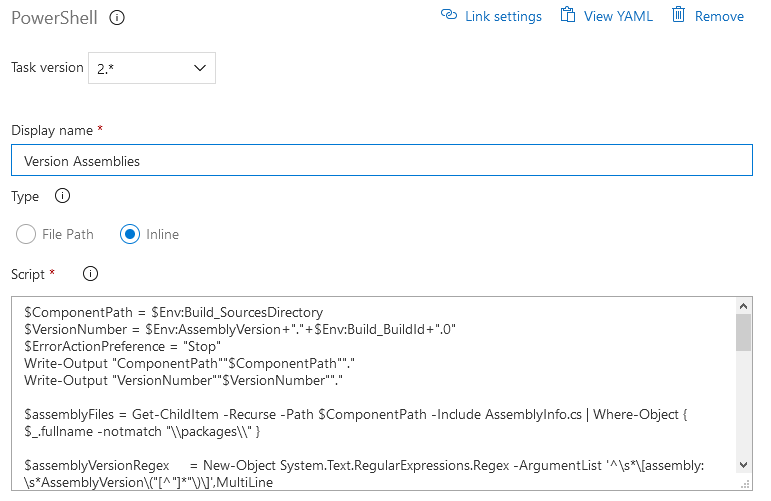Screen dimensions: 771x501
Task: Click the link chain icon beside Link settings
Action: point(449,16)
